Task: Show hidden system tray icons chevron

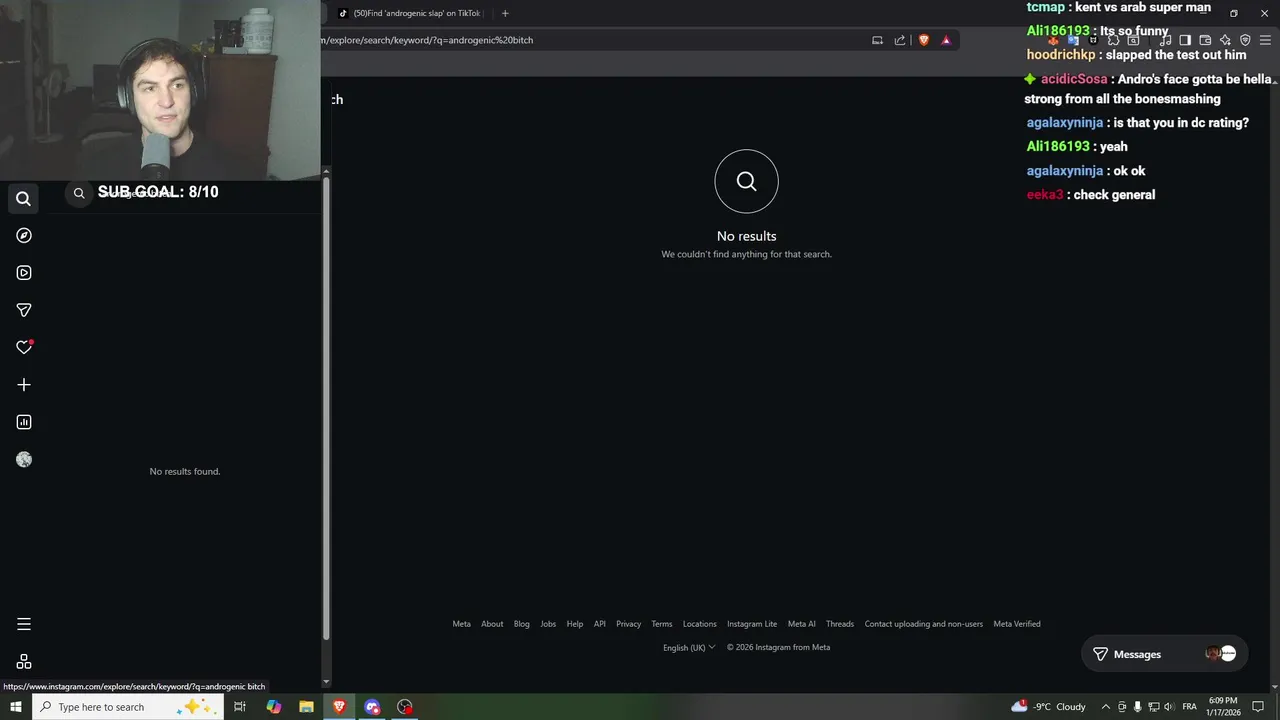Action: click(x=1105, y=707)
